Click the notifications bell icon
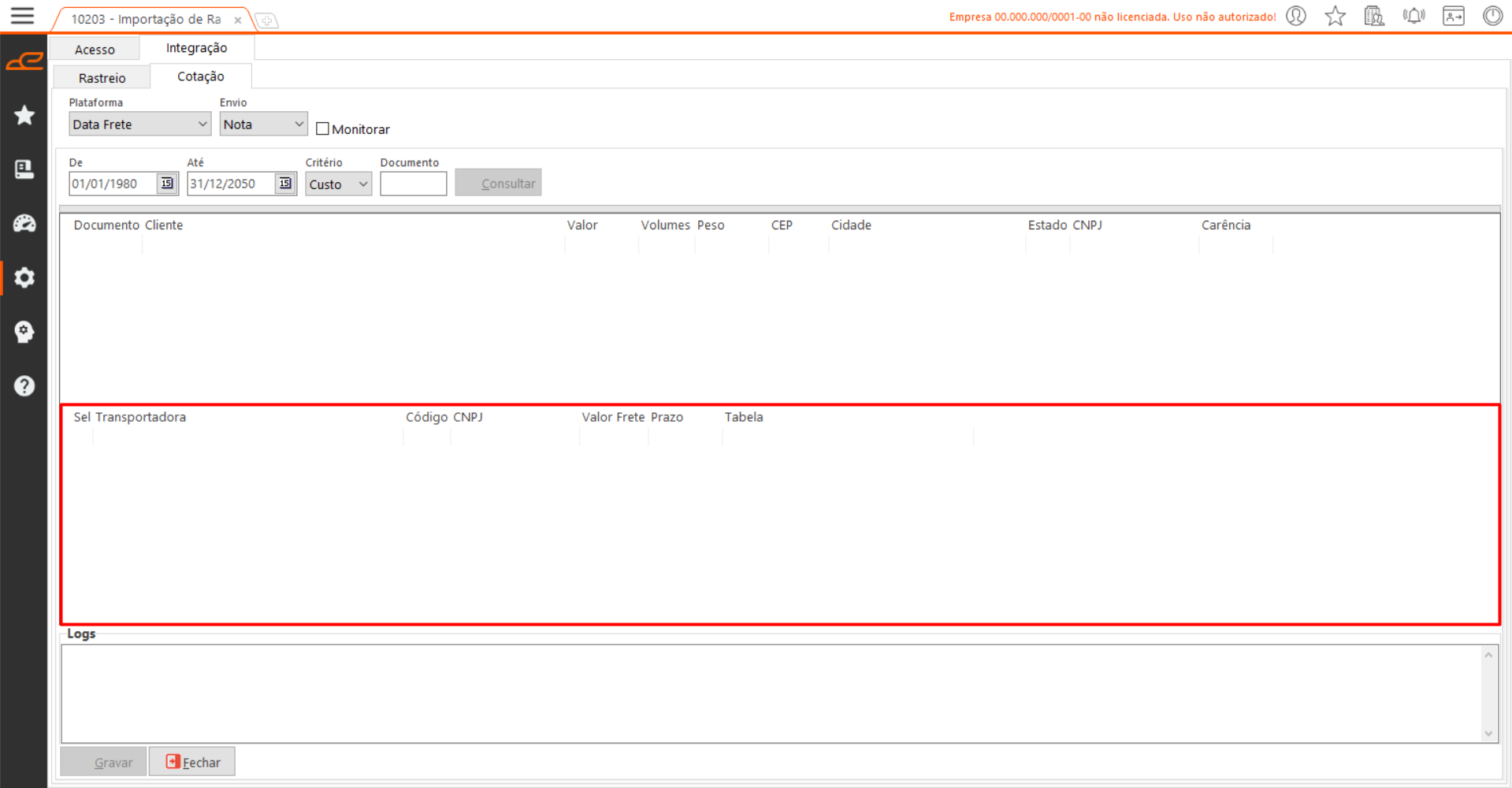The image size is (1512, 788). click(1414, 16)
